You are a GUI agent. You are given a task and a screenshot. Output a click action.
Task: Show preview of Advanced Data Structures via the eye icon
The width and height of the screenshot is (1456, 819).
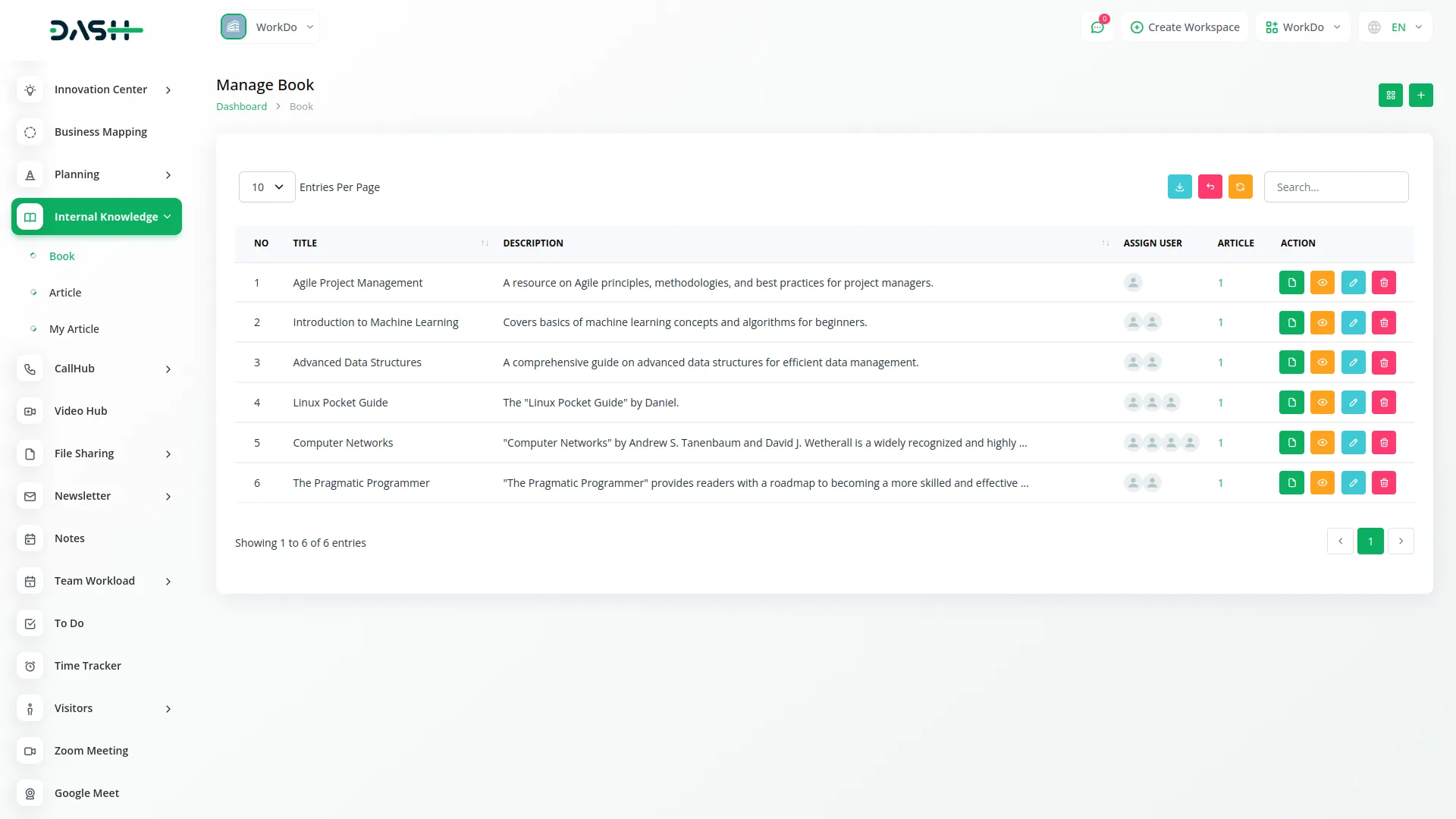pos(1323,362)
